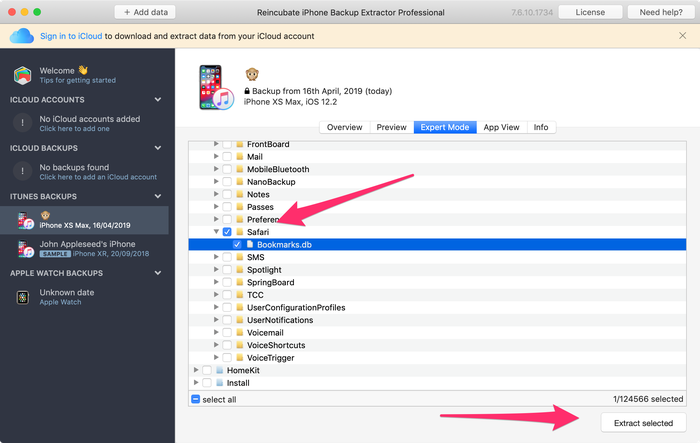
Task: Select John Appleseed's iPhone backup icon
Action: point(25,249)
